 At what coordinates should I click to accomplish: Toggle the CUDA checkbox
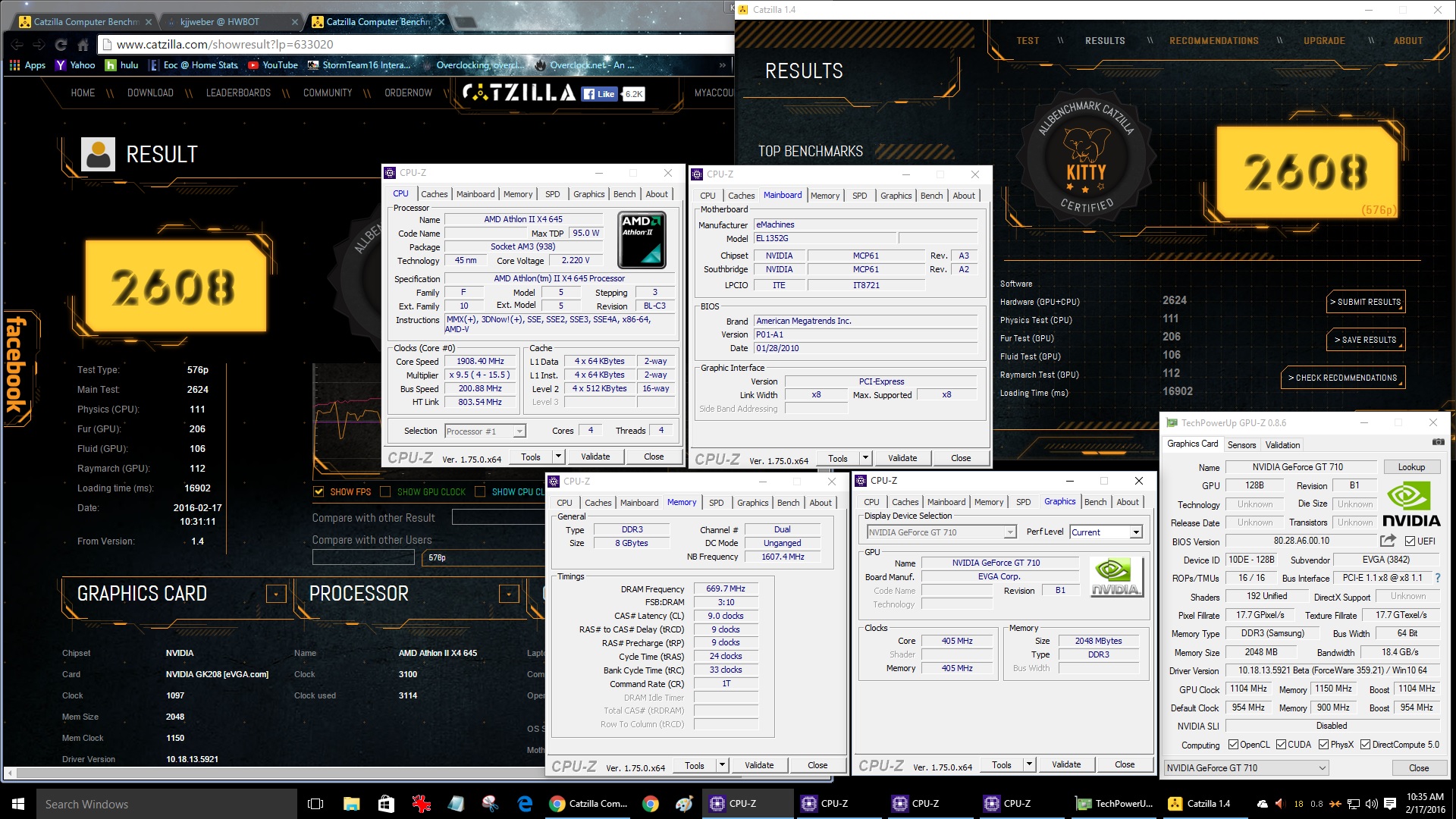point(1281,745)
